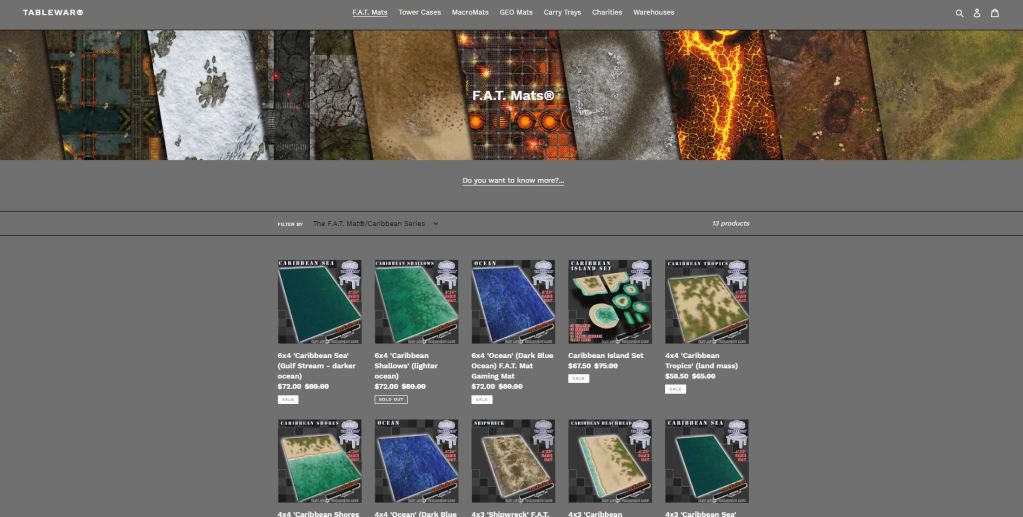
Task: Open the 4x3 Caribbean Beachhead thumbnail
Action: point(610,461)
